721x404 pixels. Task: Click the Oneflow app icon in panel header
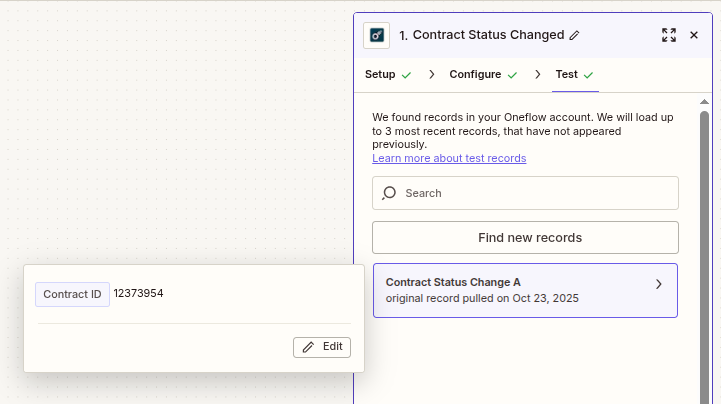pos(377,35)
